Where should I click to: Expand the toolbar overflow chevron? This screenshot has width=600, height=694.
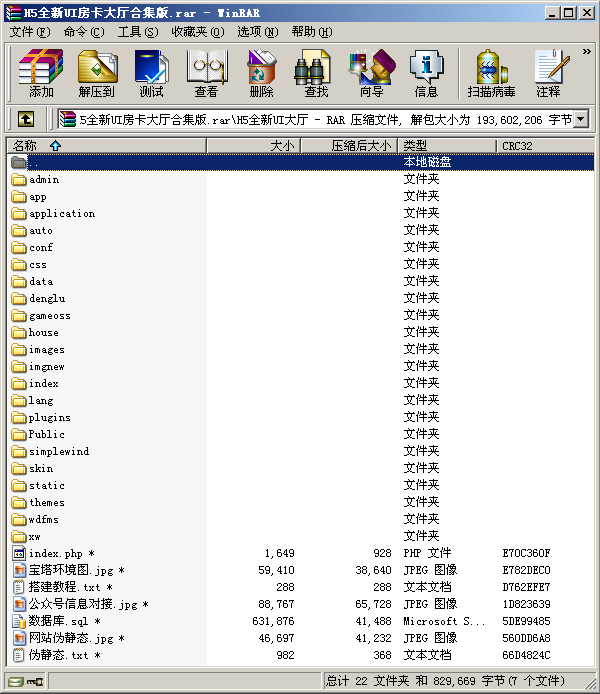[586, 51]
